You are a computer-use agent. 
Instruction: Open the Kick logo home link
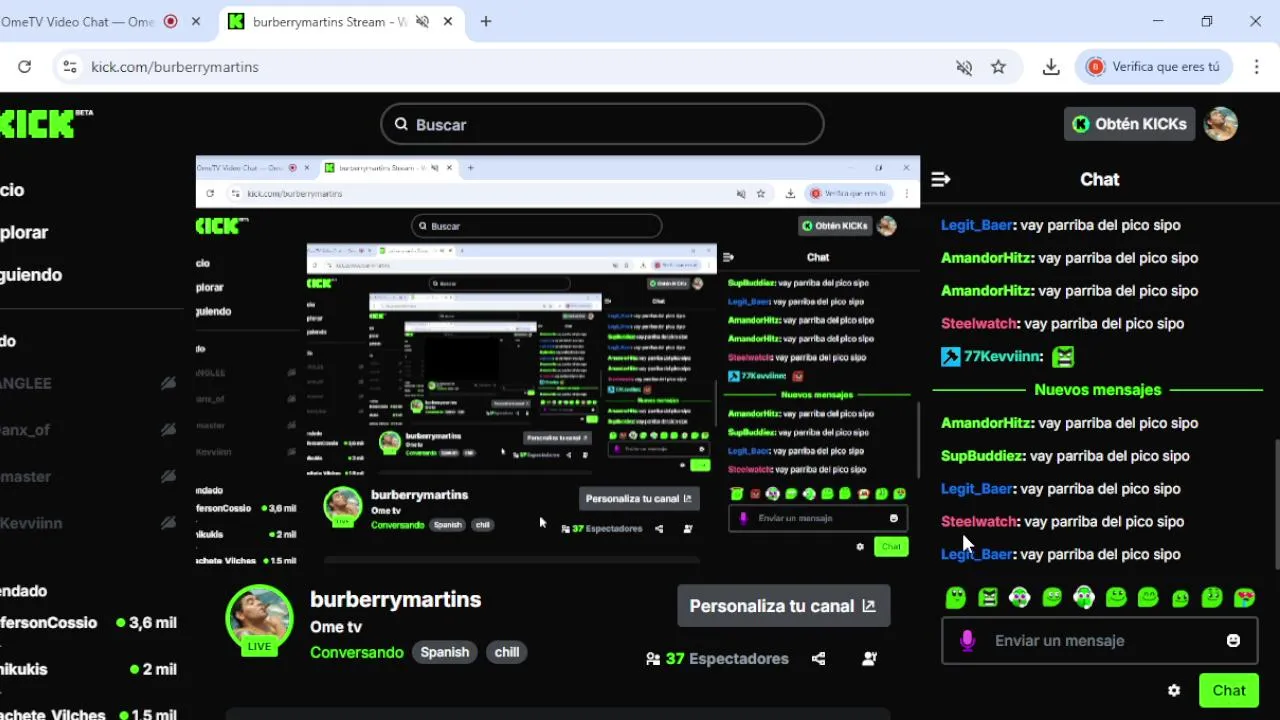(x=46, y=124)
